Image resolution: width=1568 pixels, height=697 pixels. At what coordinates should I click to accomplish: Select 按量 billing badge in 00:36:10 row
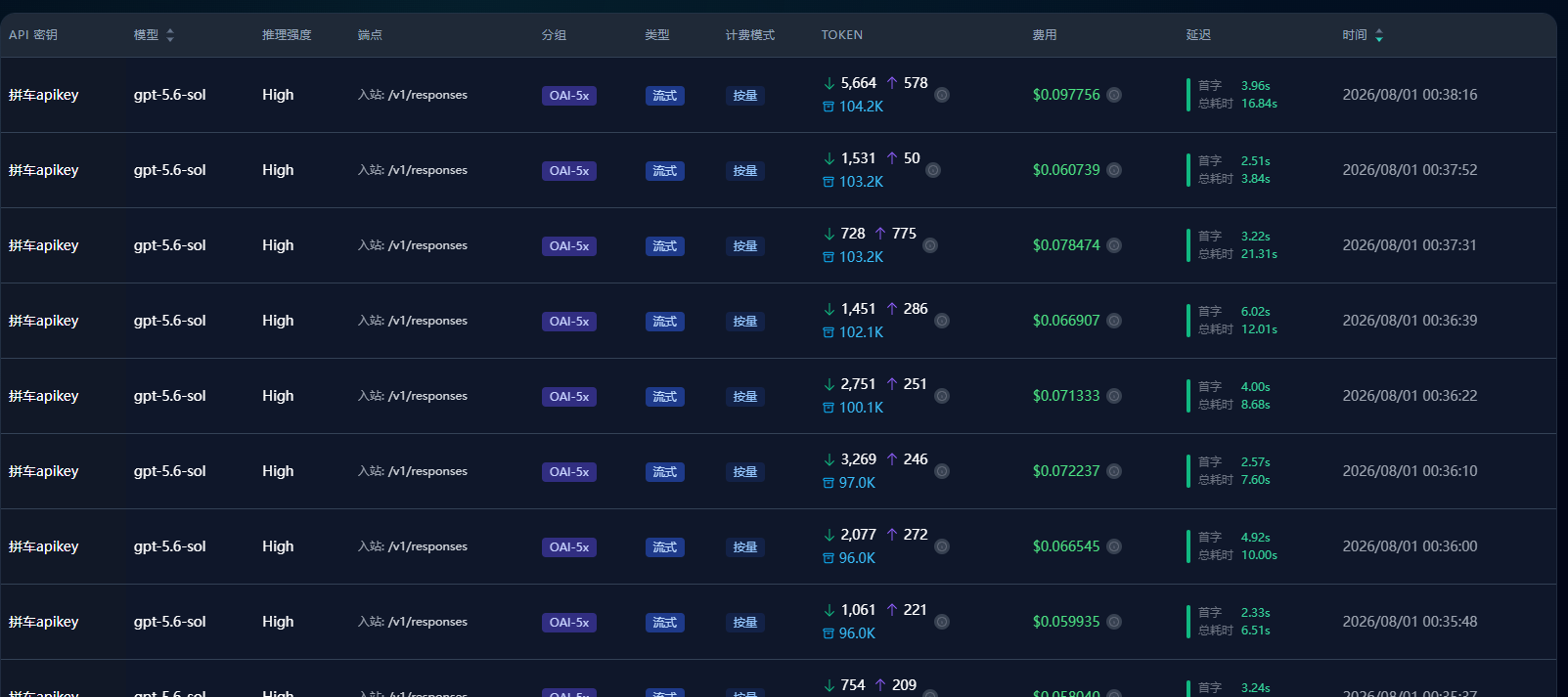[745, 472]
